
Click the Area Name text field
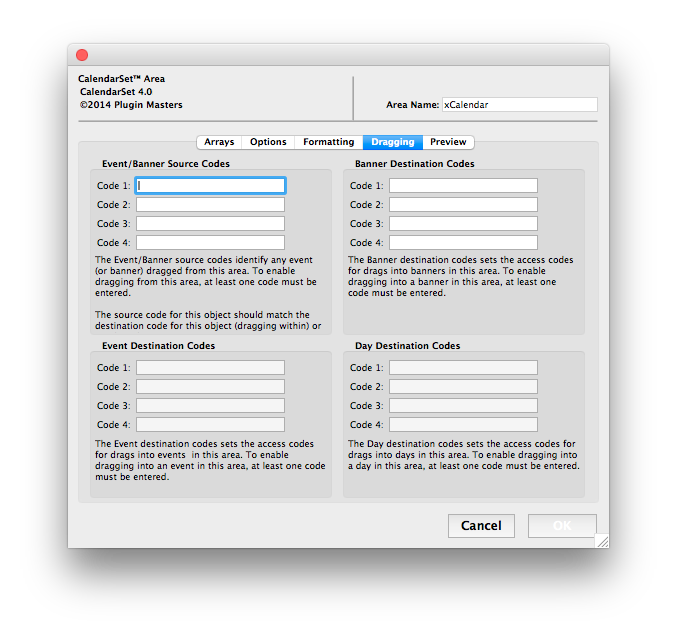518,104
